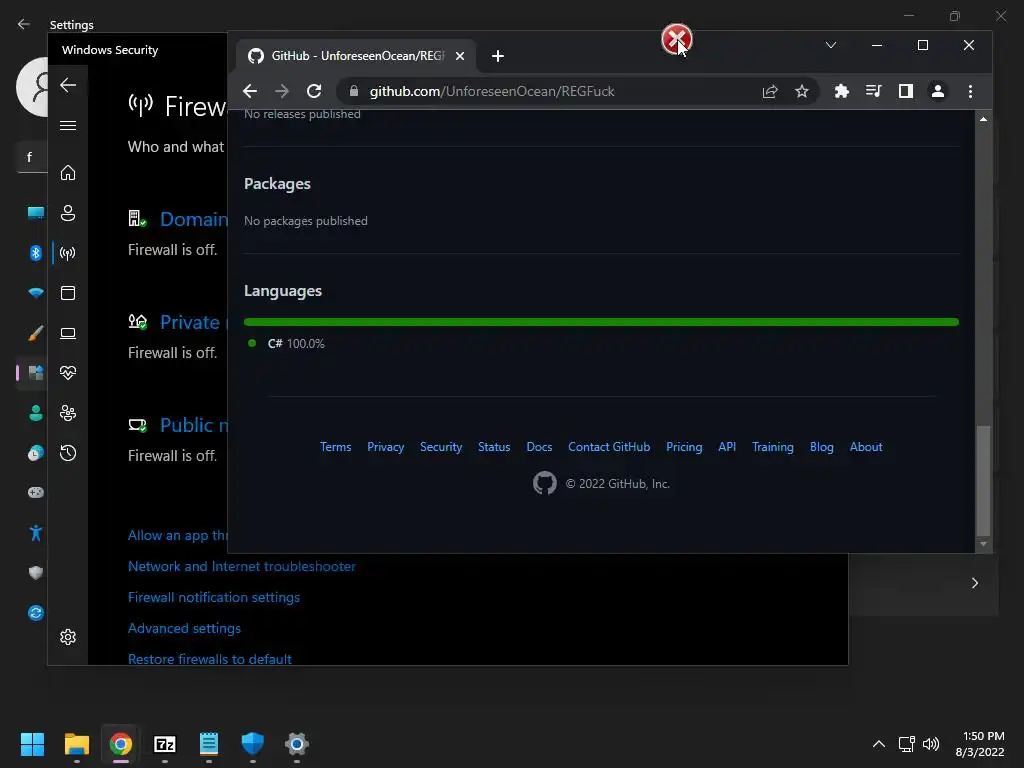Viewport: 1024px width, 768px height.
Task: Open Windows Security settings gear
Action: click(68, 637)
